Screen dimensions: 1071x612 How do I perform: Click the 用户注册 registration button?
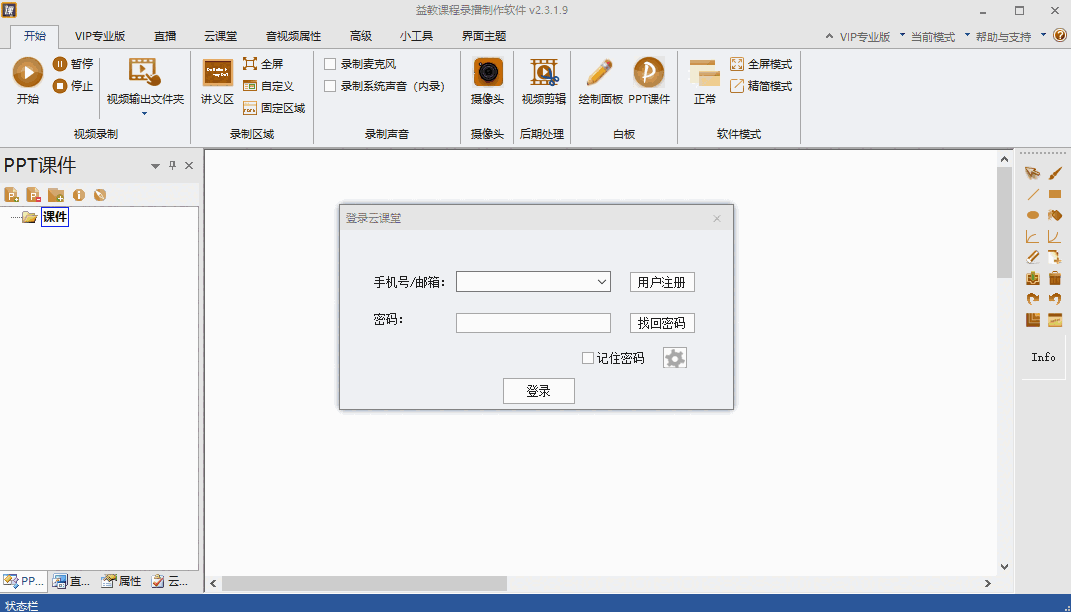(x=661, y=281)
